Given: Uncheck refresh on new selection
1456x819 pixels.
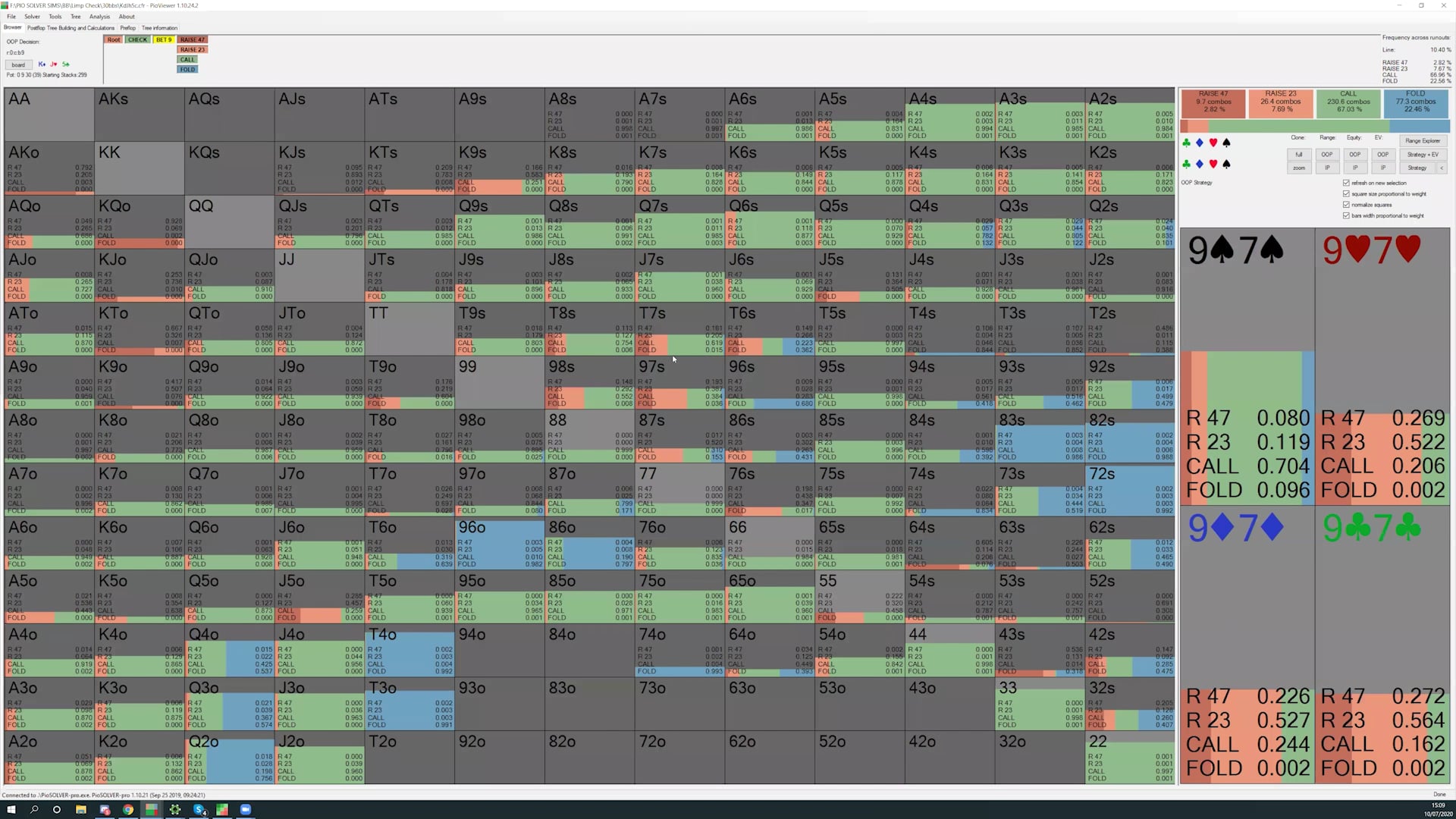Looking at the screenshot, I should 1346,183.
